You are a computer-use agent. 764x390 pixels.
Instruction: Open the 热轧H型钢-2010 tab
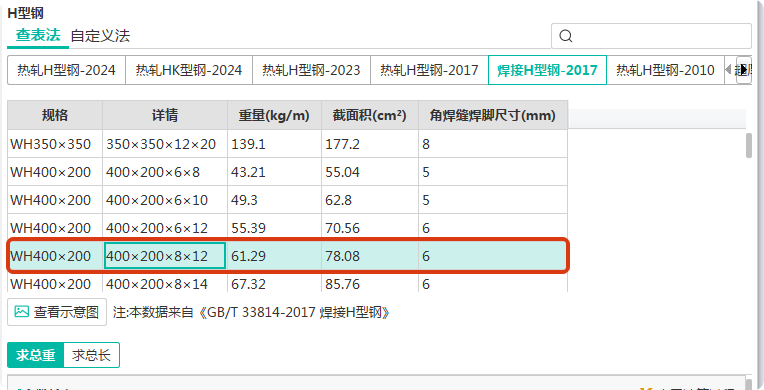coord(665,70)
